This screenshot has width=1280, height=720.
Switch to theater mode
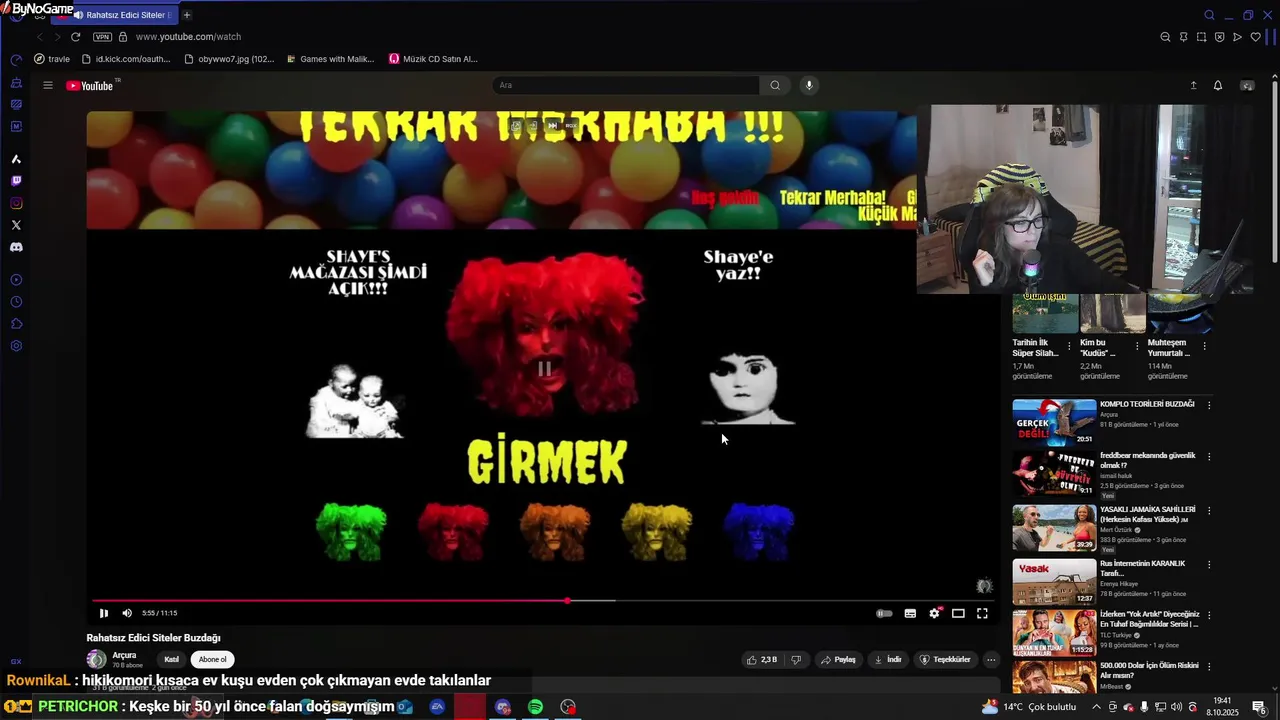[958, 613]
